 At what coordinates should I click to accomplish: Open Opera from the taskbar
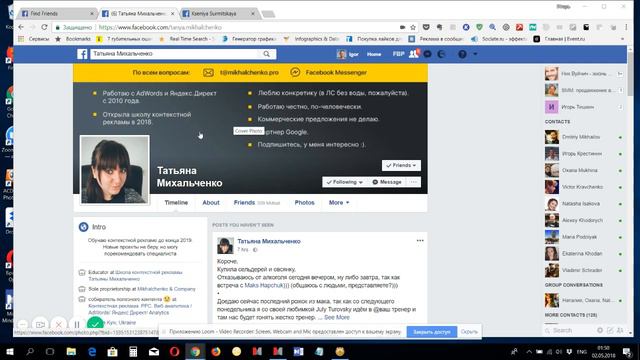click(174, 351)
